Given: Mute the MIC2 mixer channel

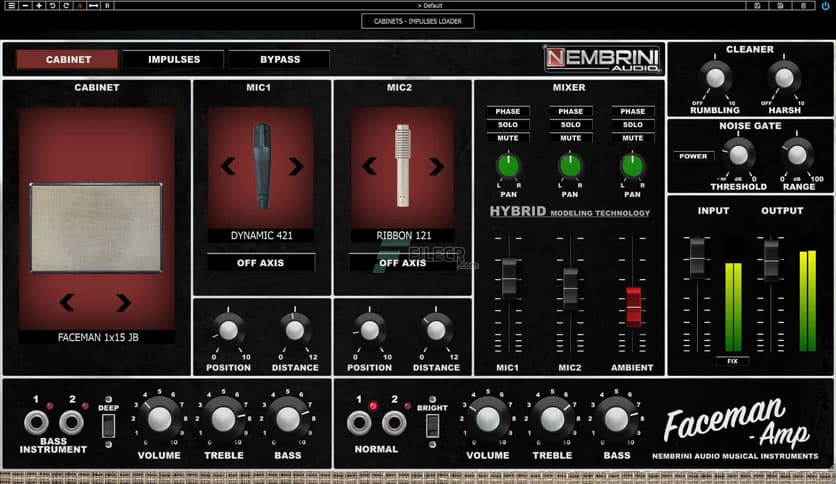Looking at the screenshot, I should (x=570, y=138).
